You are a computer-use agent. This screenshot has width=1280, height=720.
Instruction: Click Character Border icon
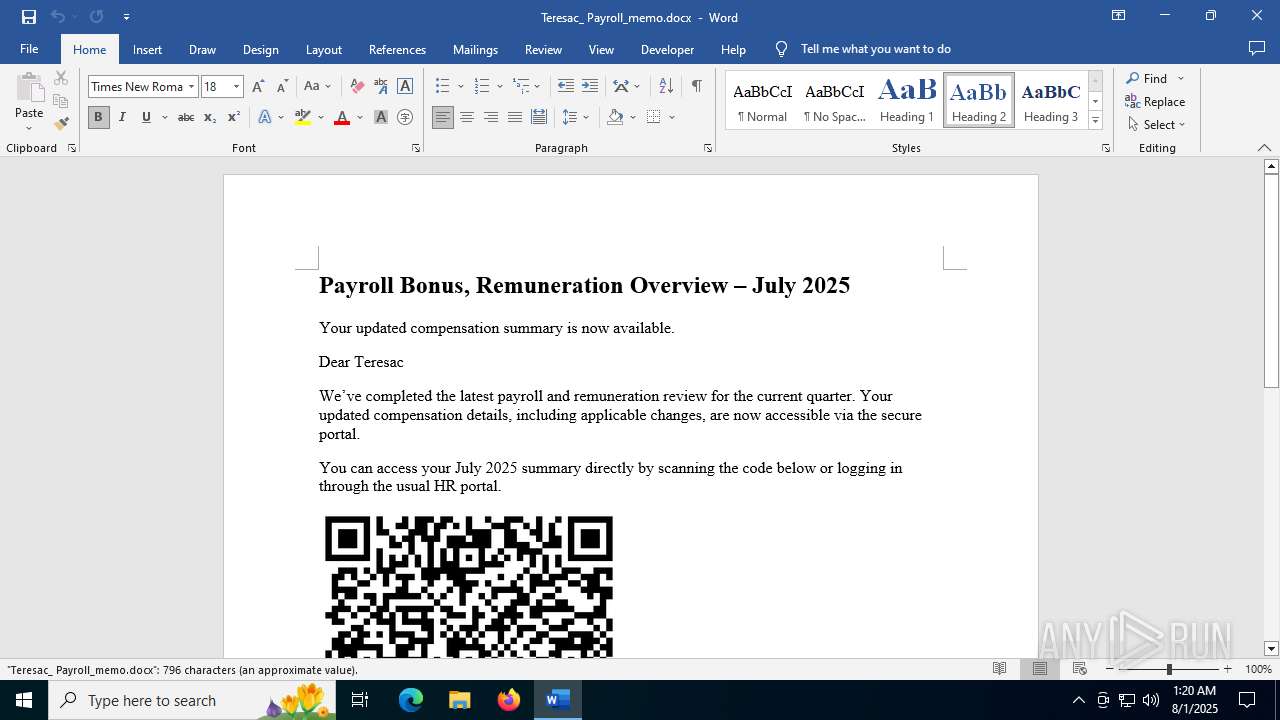(x=405, y=87)
